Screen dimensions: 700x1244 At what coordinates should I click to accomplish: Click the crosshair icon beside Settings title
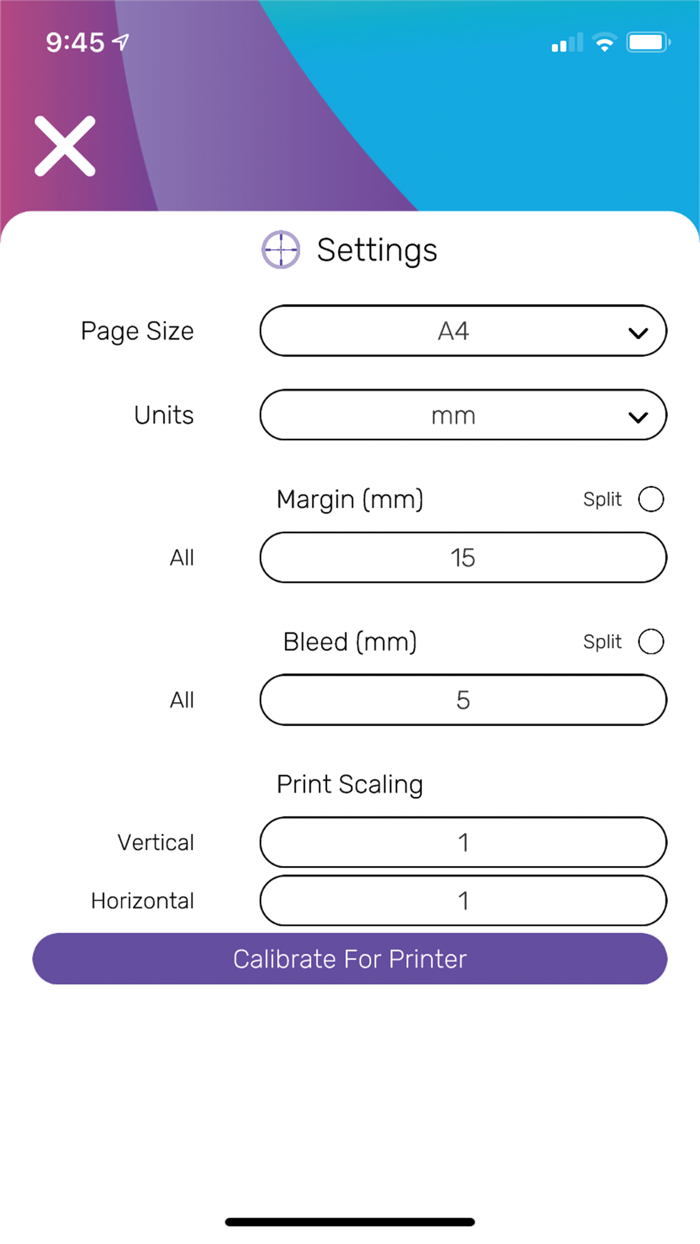281,249
